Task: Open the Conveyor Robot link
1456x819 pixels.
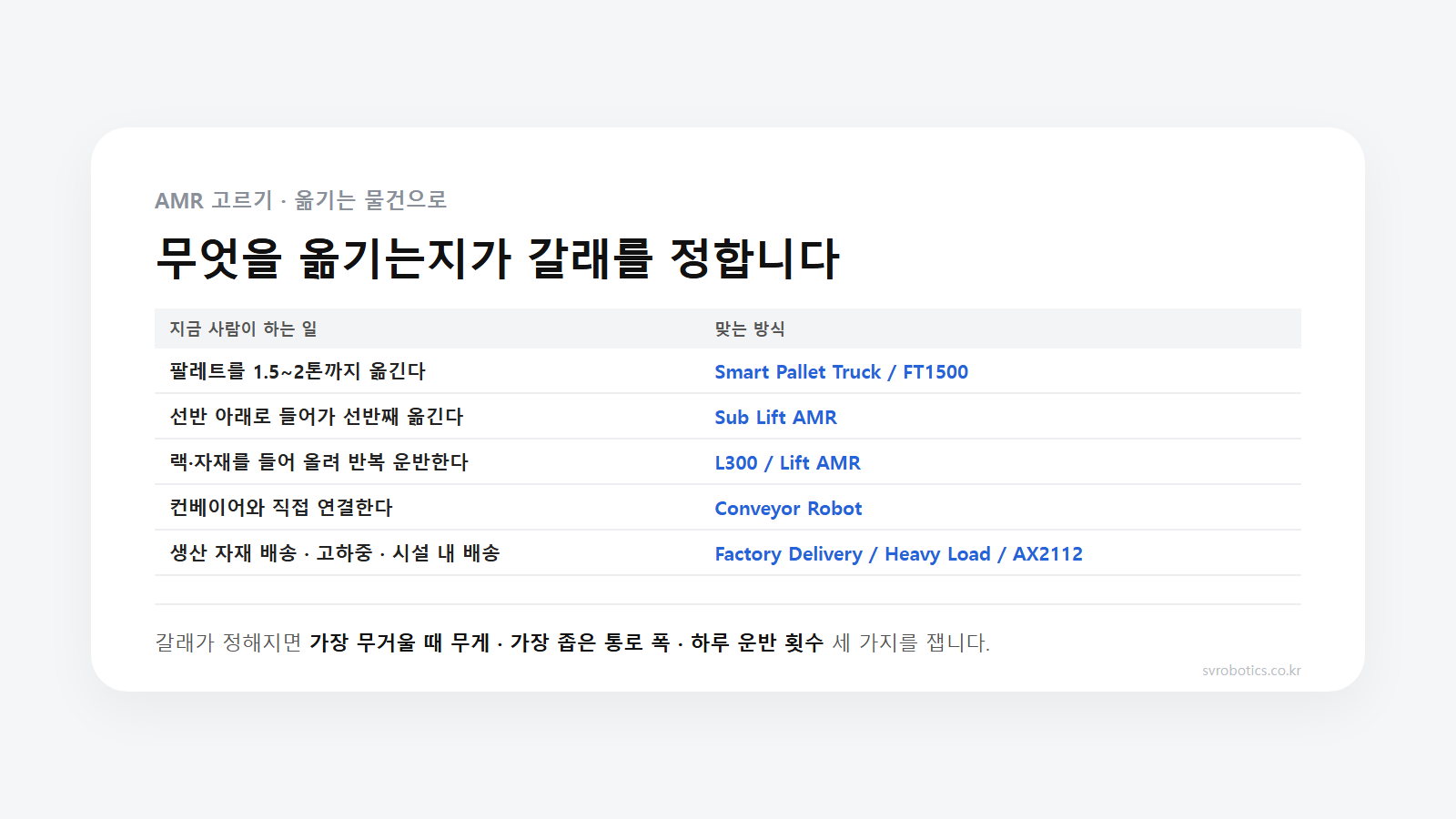Action: click(788, 508)
